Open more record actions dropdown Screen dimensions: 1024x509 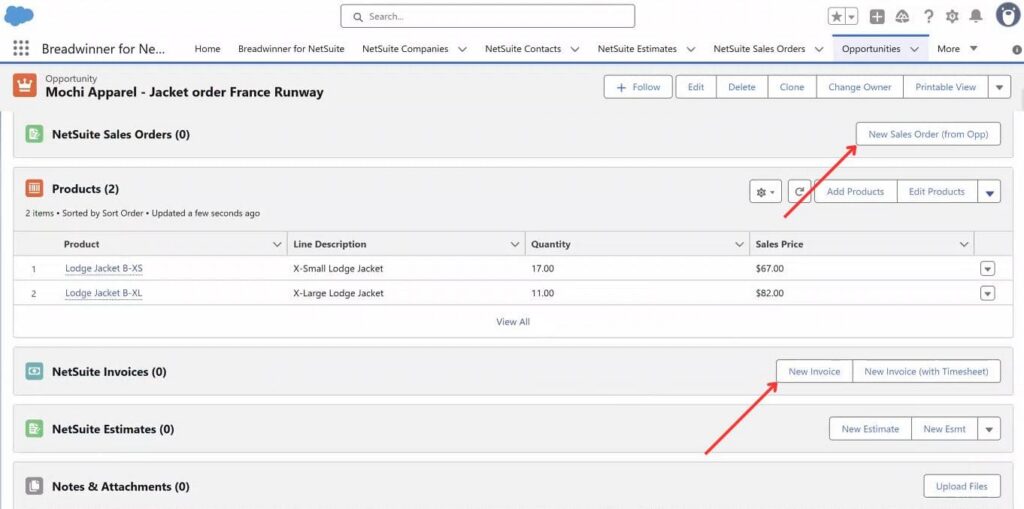click(x=999, y=87)
